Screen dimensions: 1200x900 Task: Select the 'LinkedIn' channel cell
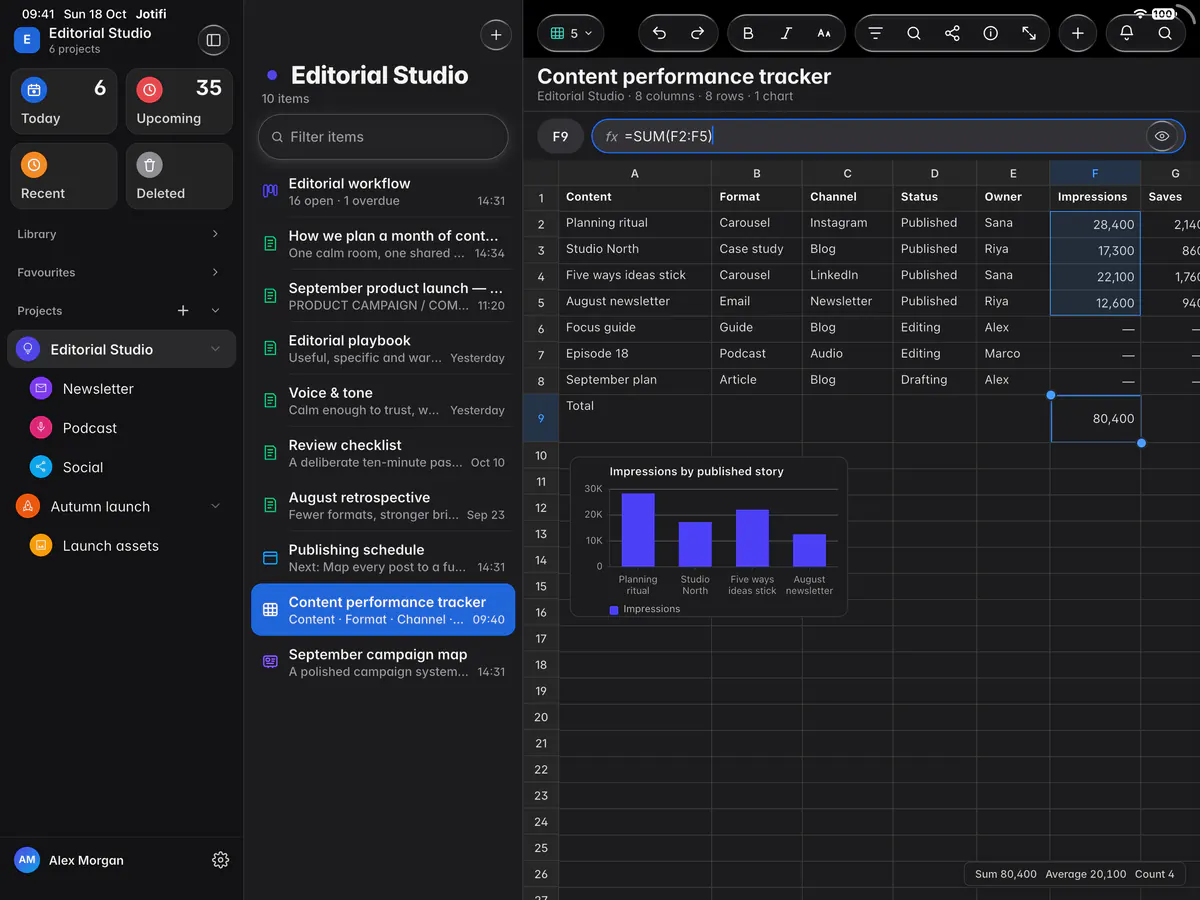pyautogui.click(x=847, y=275)
